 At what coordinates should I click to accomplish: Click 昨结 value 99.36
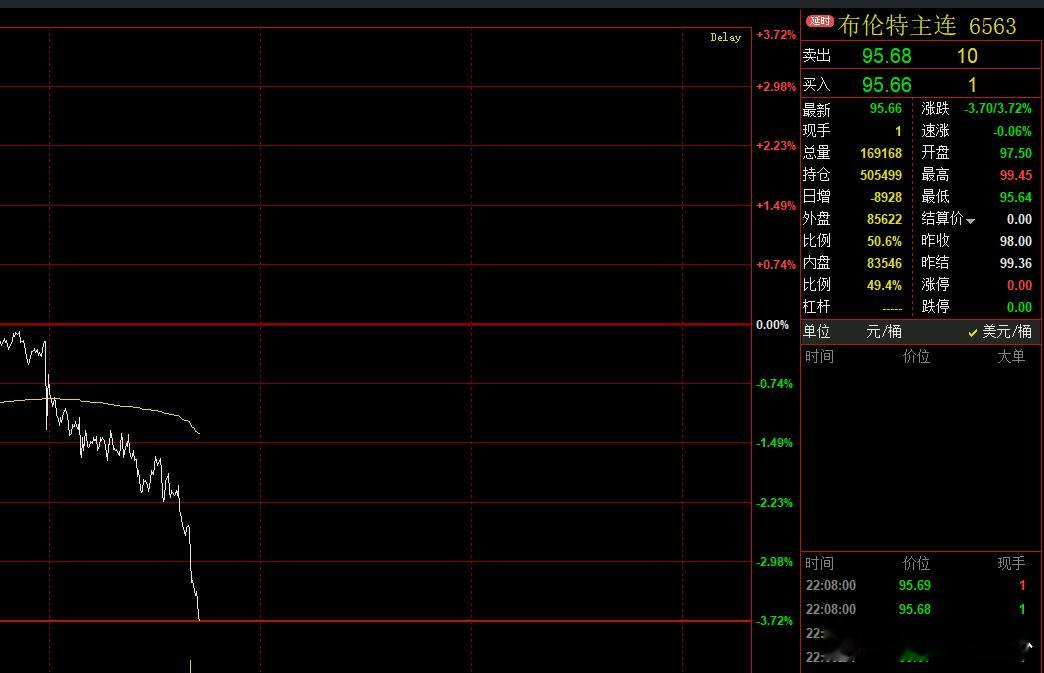click(1015, 263)
